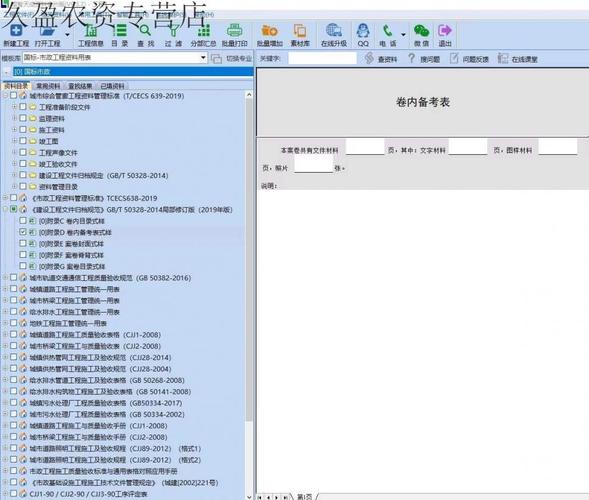Select the GB 50268-2008 tree item
This screenshot has width=589, height=500.
coord(107,380)
